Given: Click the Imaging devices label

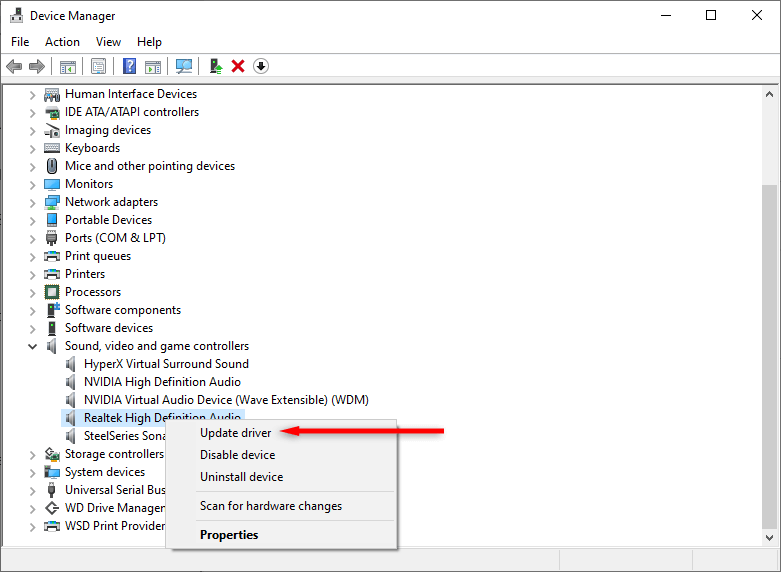Looking at the screenshot, I should (108, 130).
